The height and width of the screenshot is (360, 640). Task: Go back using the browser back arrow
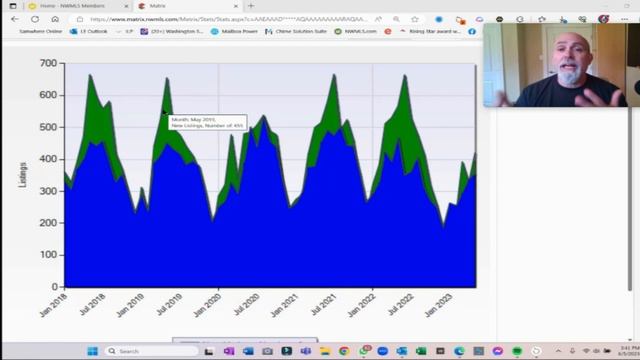[15, 19]
